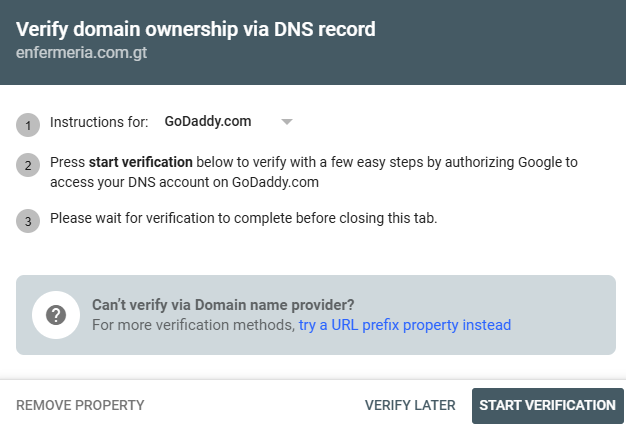Open the GoDaddy.com provider selector
The width and height of the screenshot is (626, 432).
tap(208, 122)
